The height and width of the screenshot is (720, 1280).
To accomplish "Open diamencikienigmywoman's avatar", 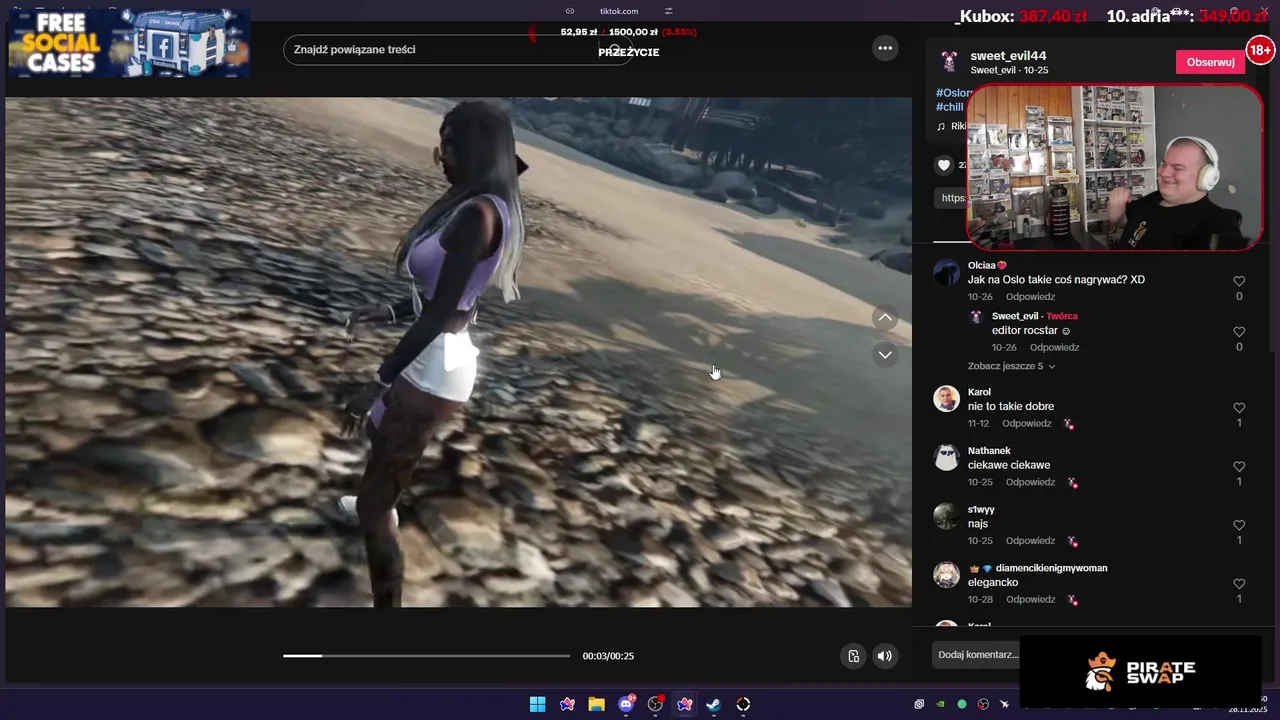I will (946, 575).
